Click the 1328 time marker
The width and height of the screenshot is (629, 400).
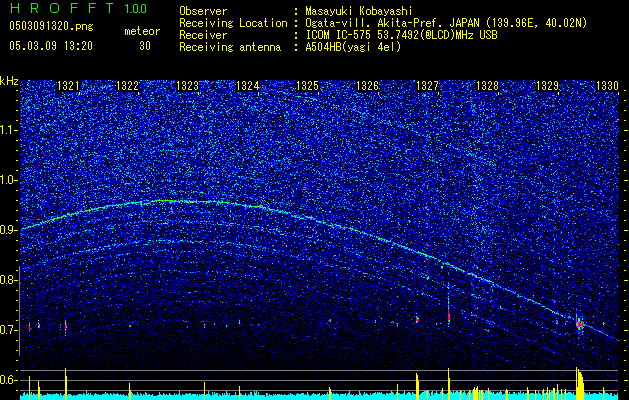tap(487, 86)
